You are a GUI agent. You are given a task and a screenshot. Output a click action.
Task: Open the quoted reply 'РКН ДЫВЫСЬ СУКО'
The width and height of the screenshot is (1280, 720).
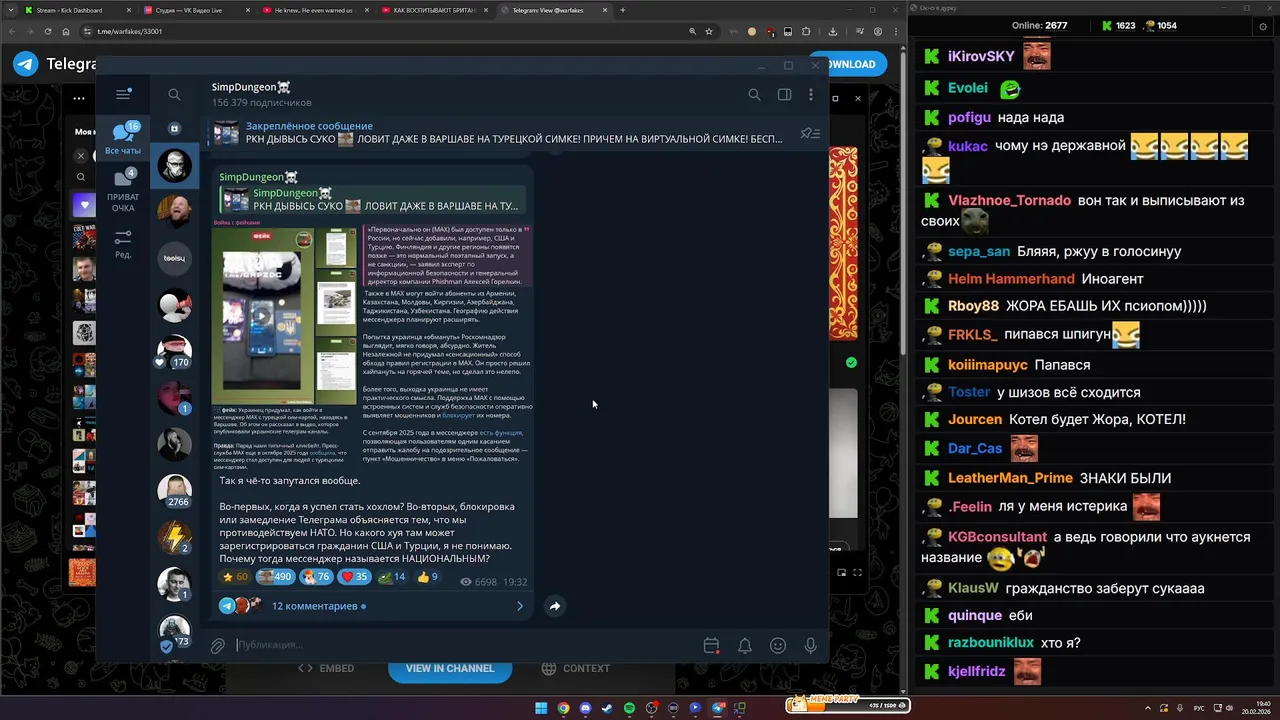[374, 199]
